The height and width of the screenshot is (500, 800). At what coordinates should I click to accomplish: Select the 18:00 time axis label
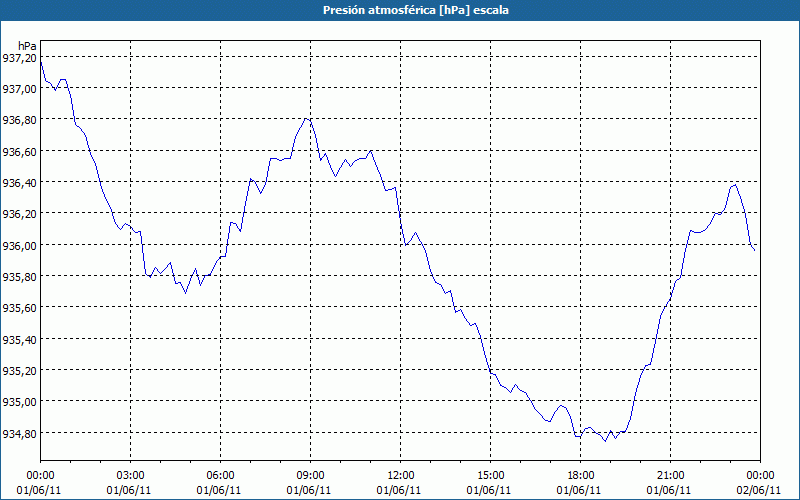580,475
